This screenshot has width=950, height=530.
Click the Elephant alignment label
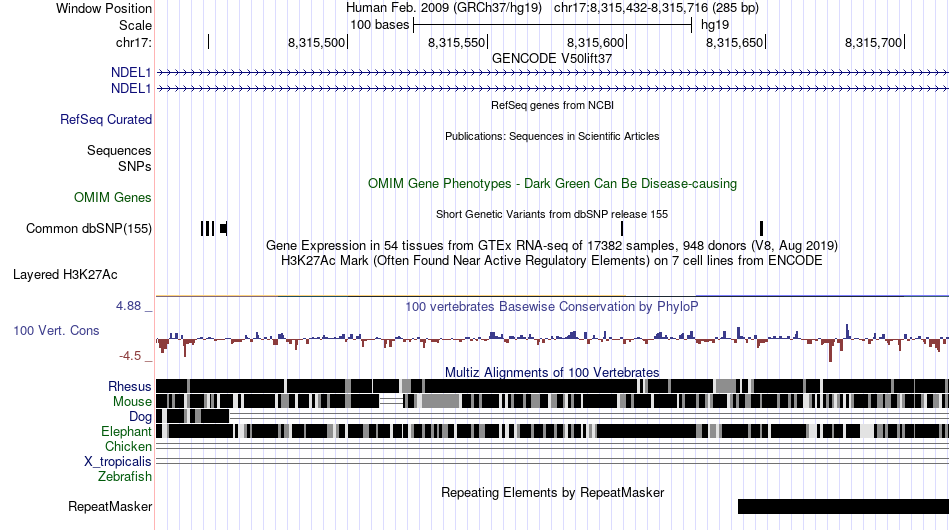[x=127, y=431]
